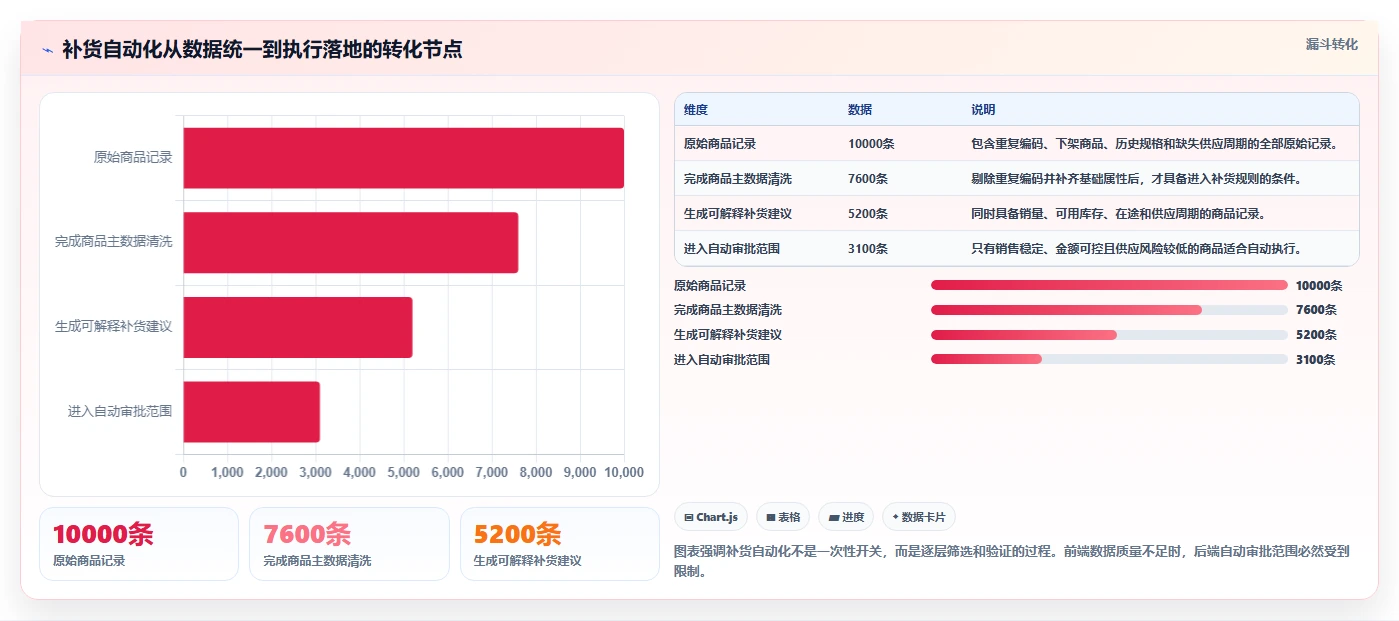
Task: Click the 生成可解释补货建议 progress bar at 5200条
Action: (x=1109, y=335)
